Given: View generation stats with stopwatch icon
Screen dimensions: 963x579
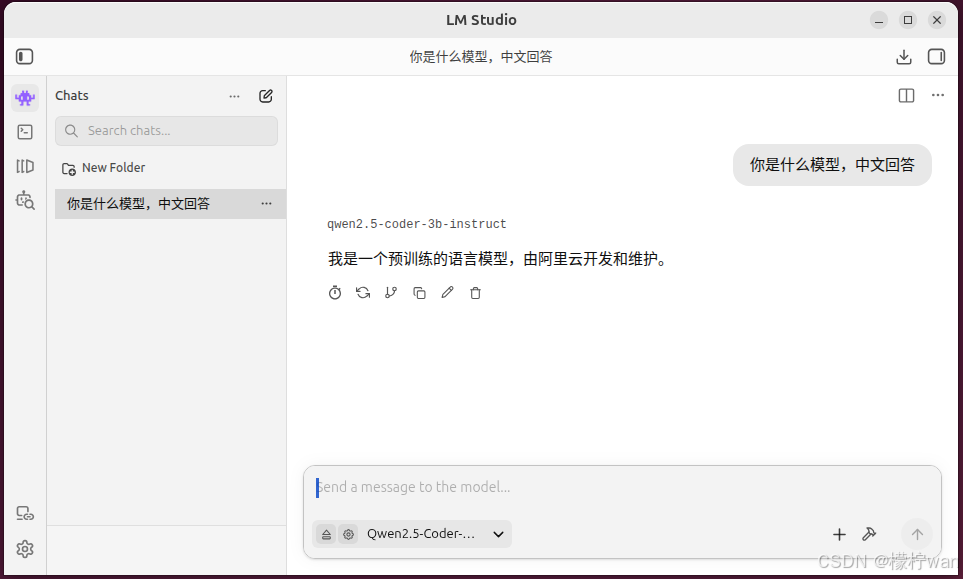Looking at the screenshot, I should pyautogui.click(x=335, y=293).
